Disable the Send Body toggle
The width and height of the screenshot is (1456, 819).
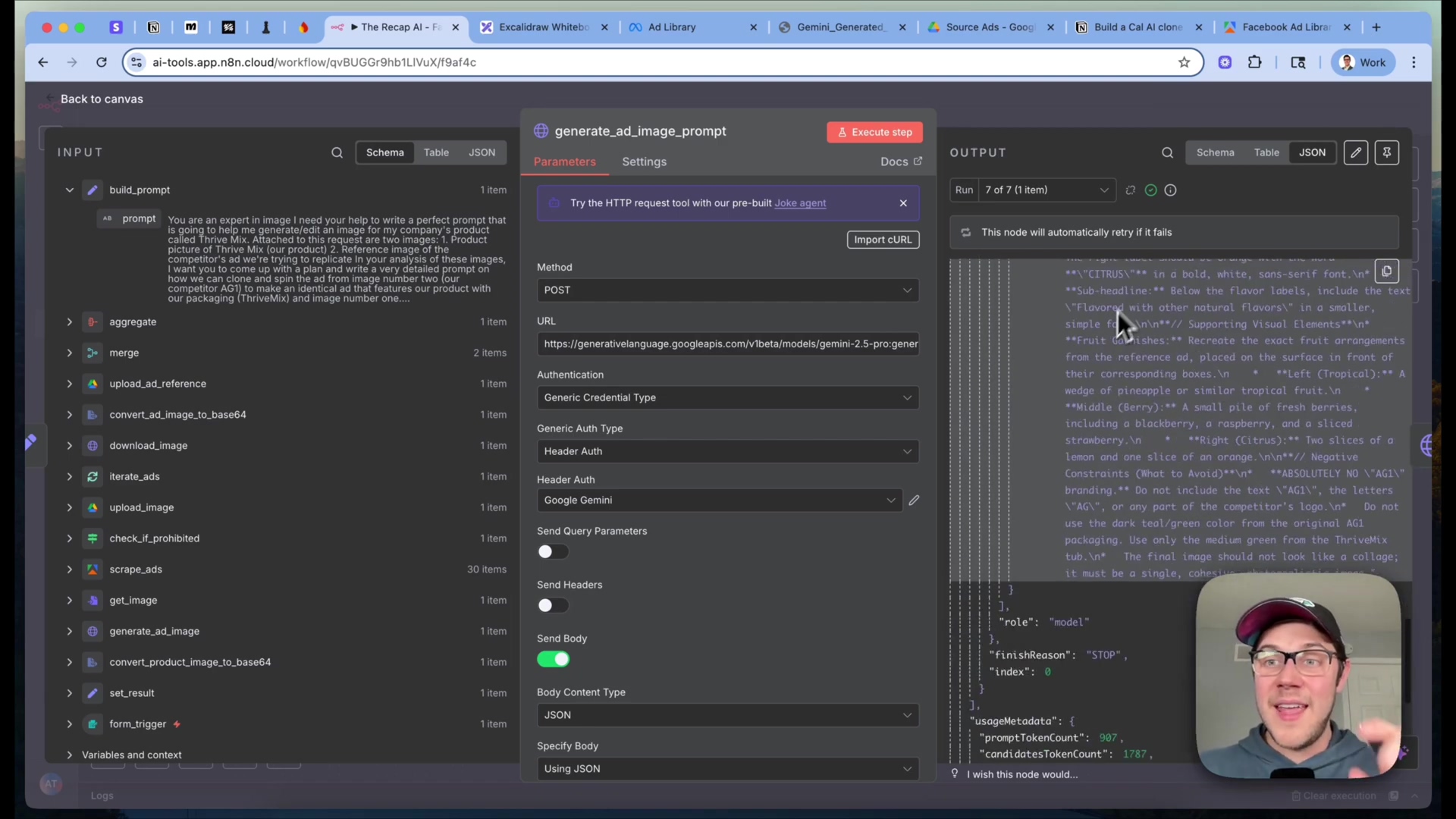point(553,660)
